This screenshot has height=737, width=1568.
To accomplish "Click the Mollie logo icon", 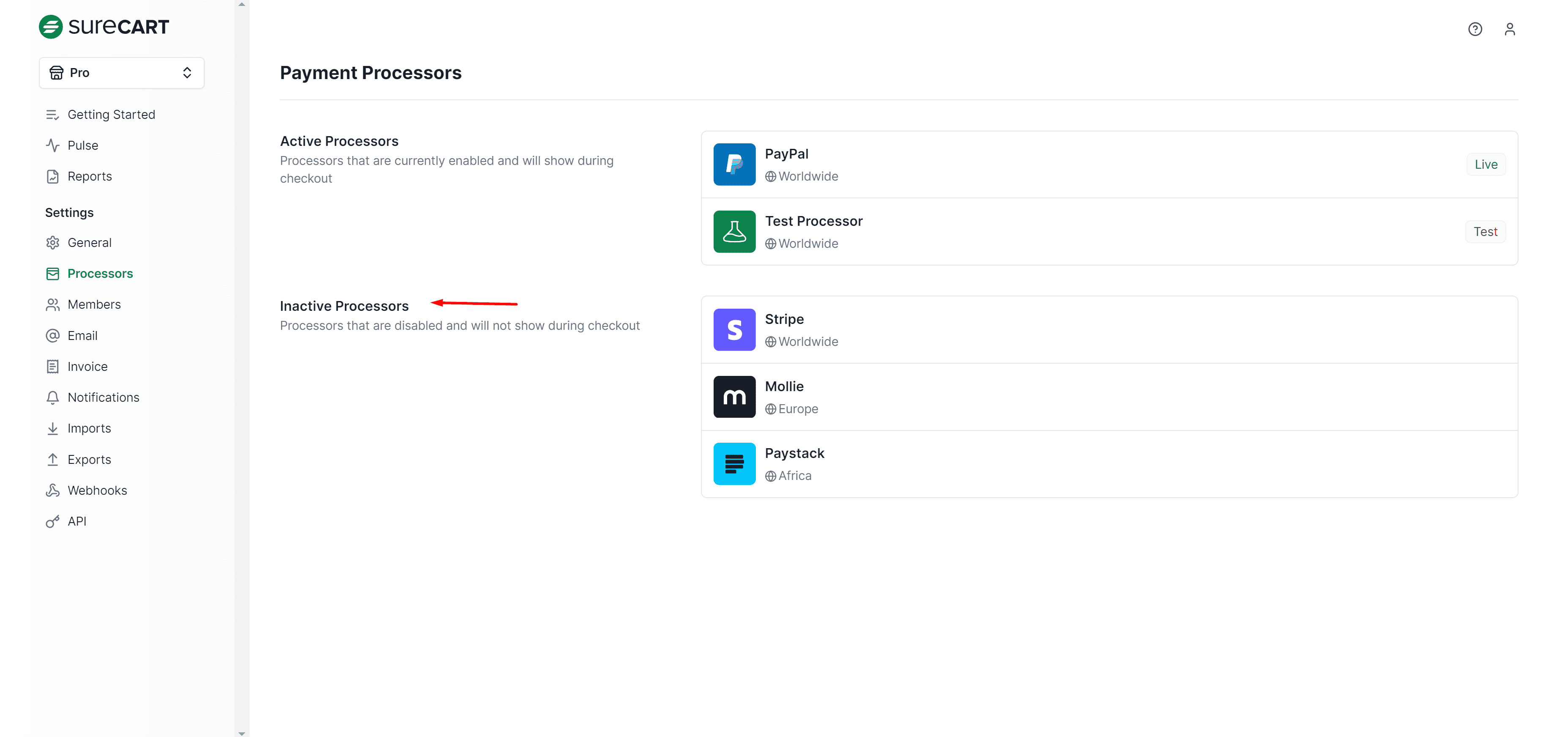I will (733, 397).
